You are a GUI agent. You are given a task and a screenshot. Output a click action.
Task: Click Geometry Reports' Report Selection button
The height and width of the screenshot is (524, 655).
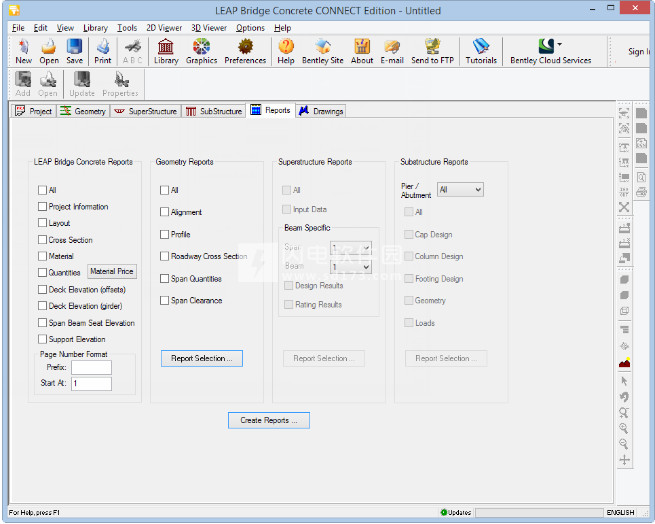click(201, 359)
